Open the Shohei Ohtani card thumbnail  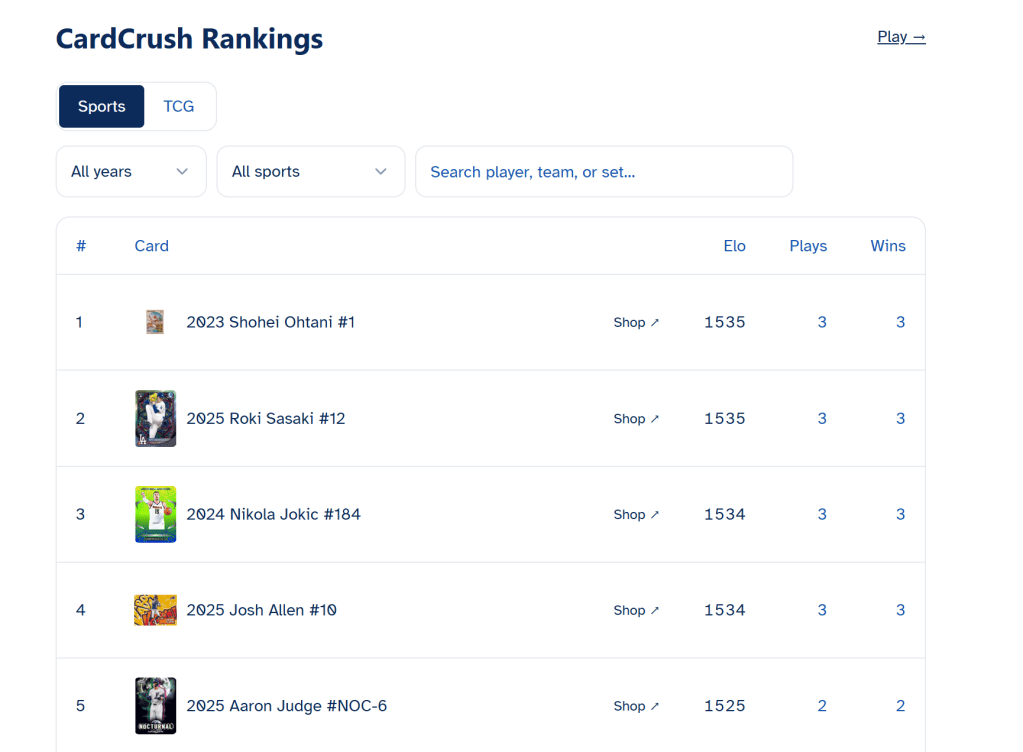click(x=155, y=322)
